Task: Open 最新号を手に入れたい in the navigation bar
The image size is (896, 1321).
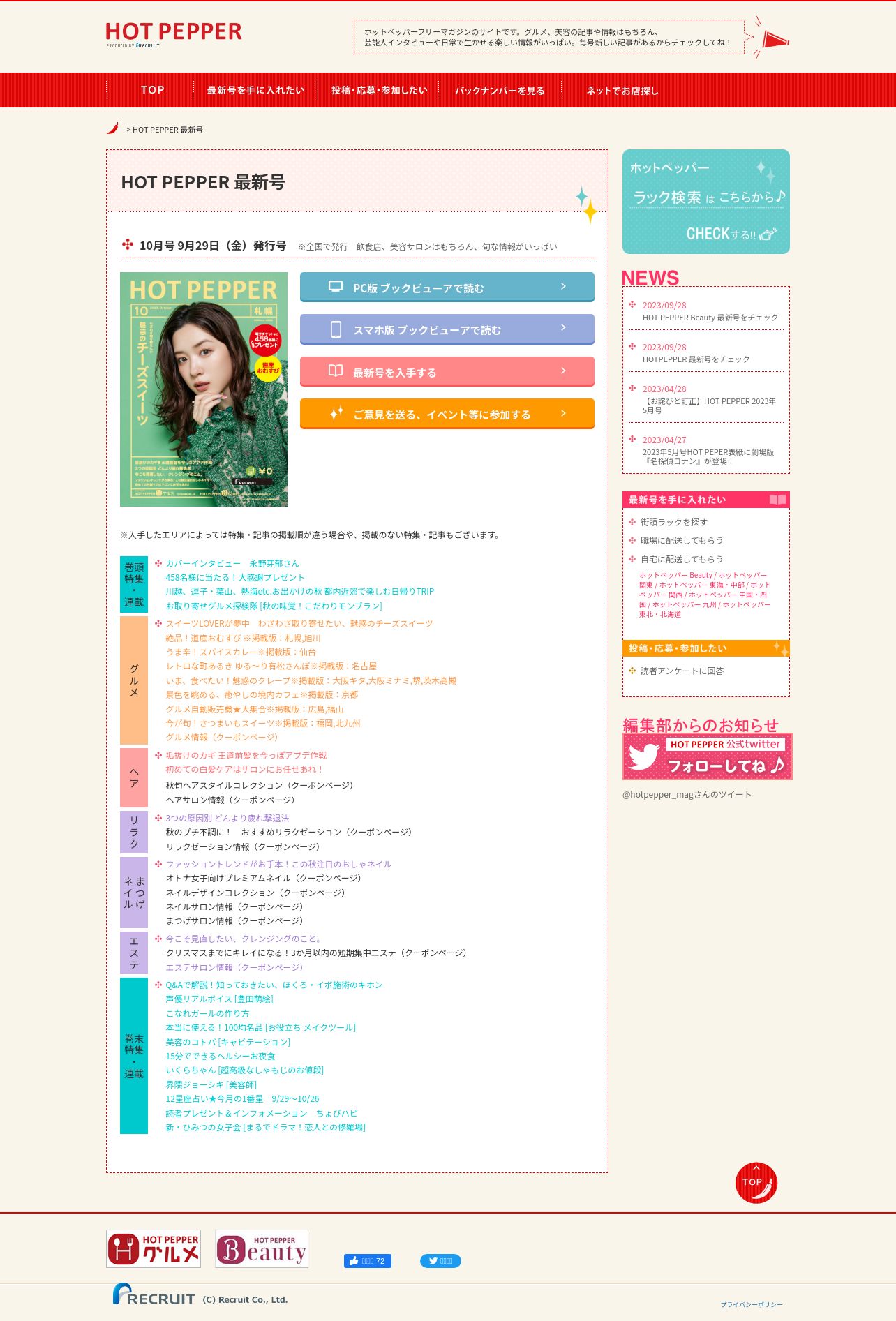Action: tap(255, 90)
